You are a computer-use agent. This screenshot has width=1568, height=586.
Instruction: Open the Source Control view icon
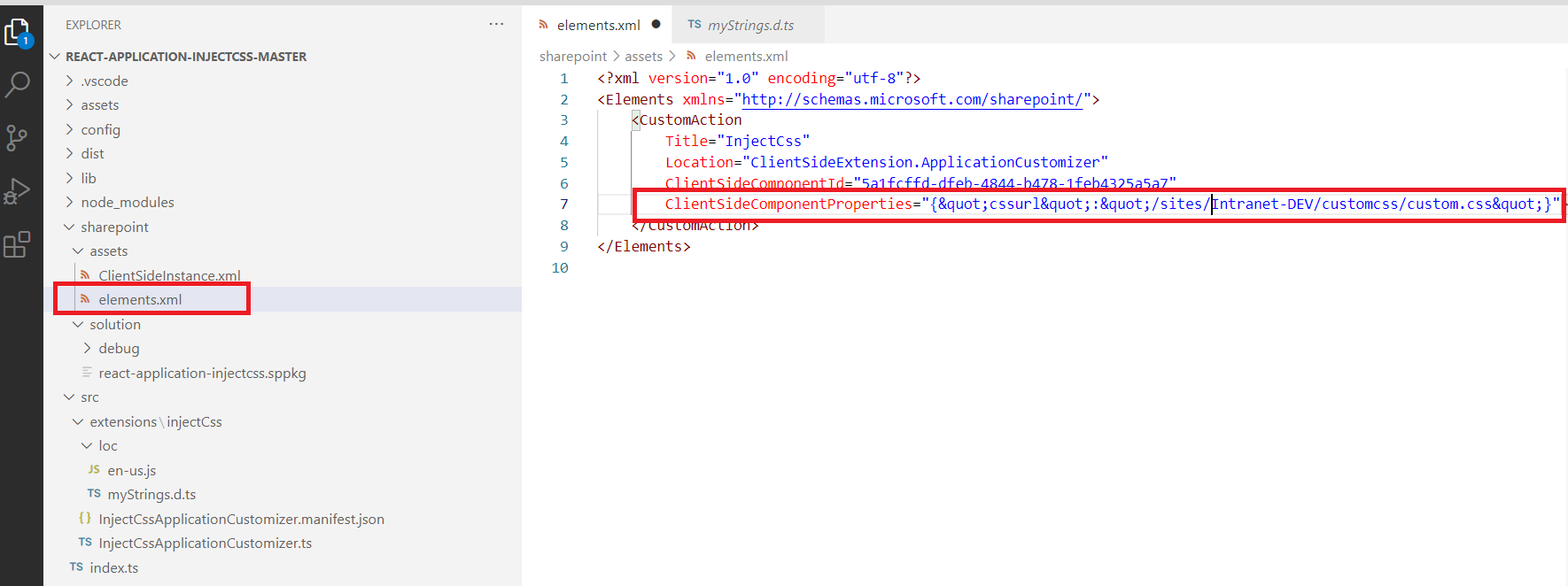18,137
